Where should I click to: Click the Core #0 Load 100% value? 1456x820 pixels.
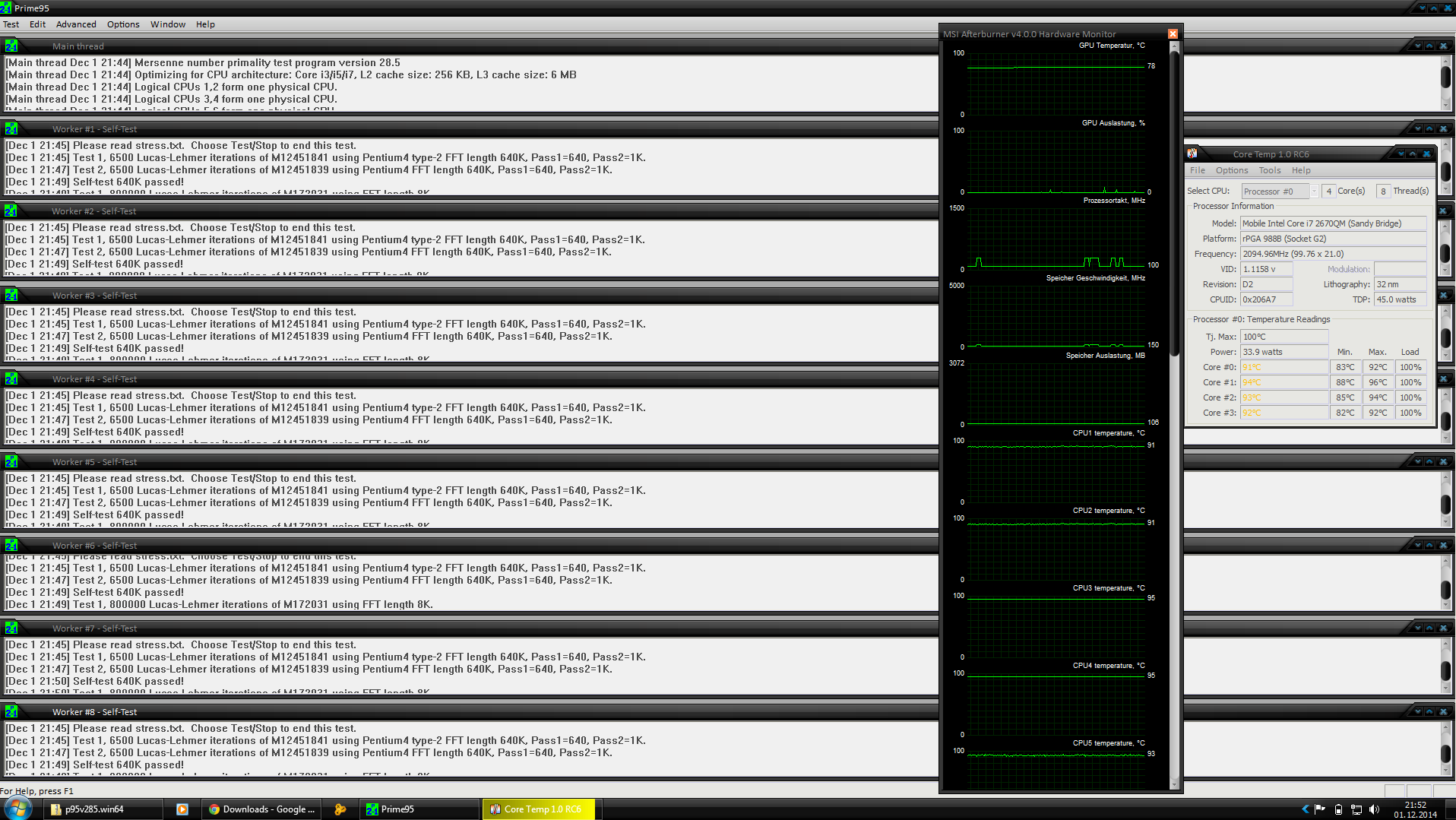pyautogui.click(x=1410, y=367)
